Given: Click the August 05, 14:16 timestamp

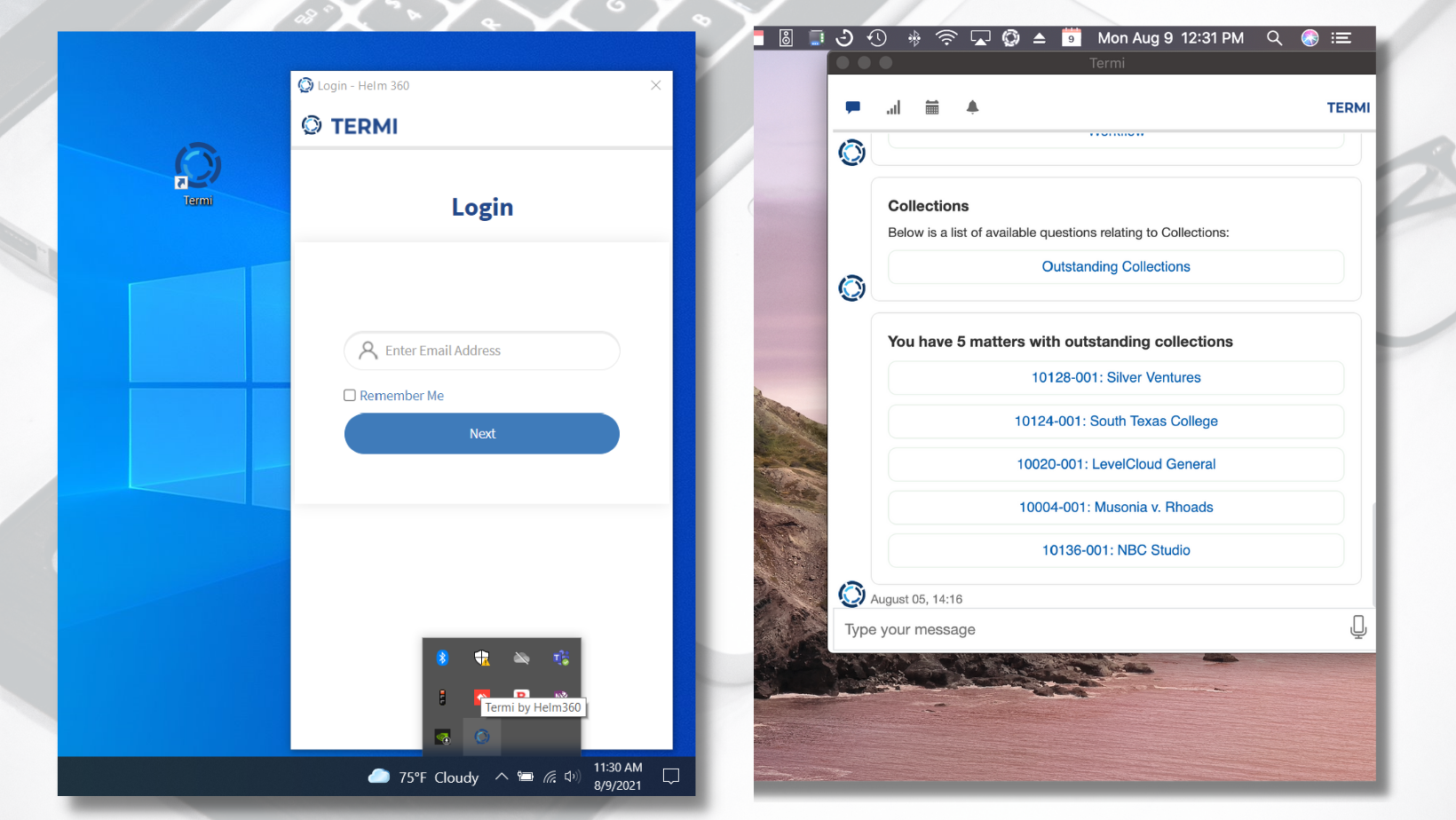Looking at the screenshot, I should coord(916,599).
